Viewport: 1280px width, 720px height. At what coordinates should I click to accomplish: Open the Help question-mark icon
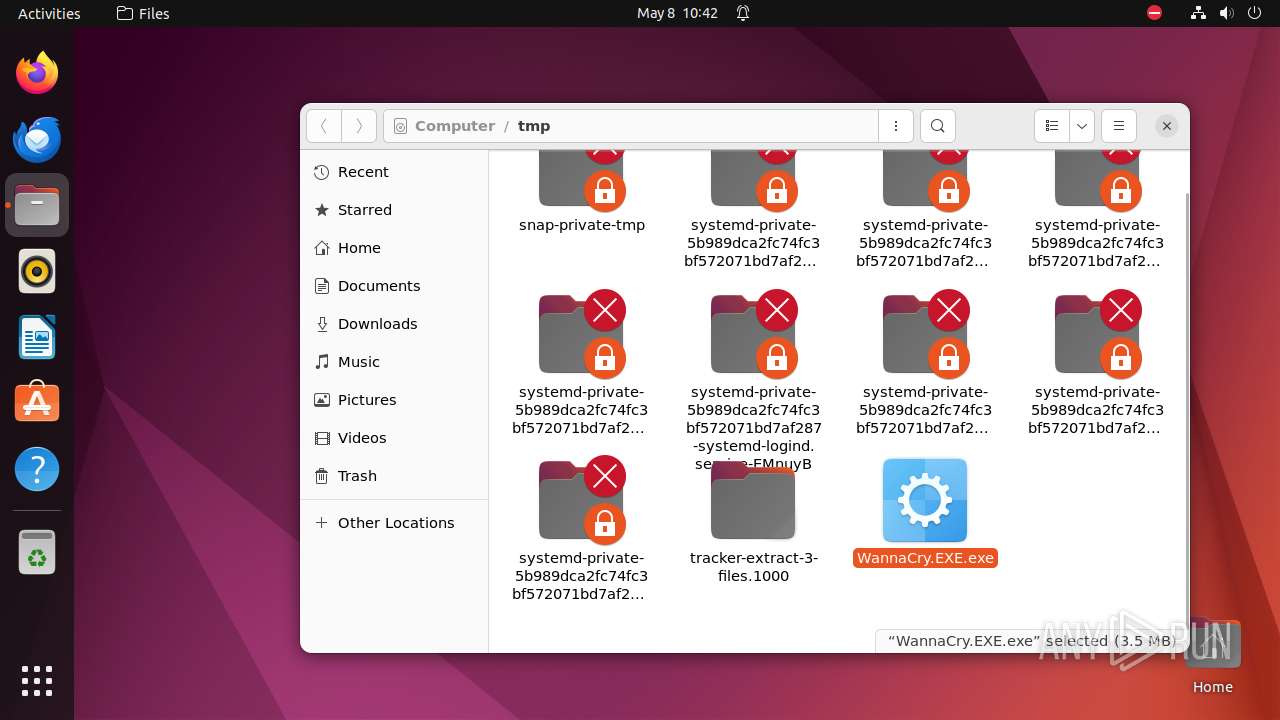[37, 469]
